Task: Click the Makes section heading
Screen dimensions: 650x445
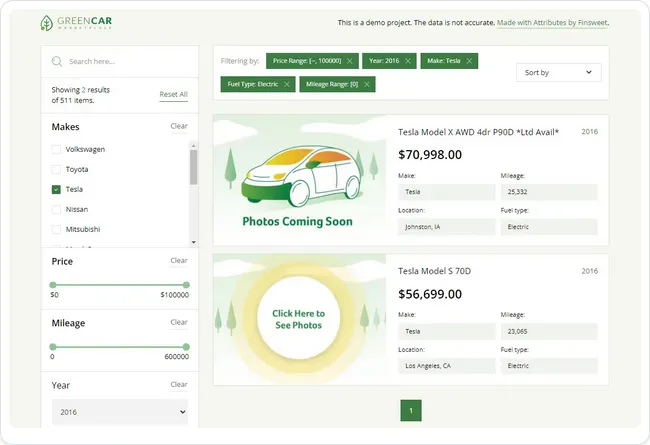Action: click(x=65, y=127)
